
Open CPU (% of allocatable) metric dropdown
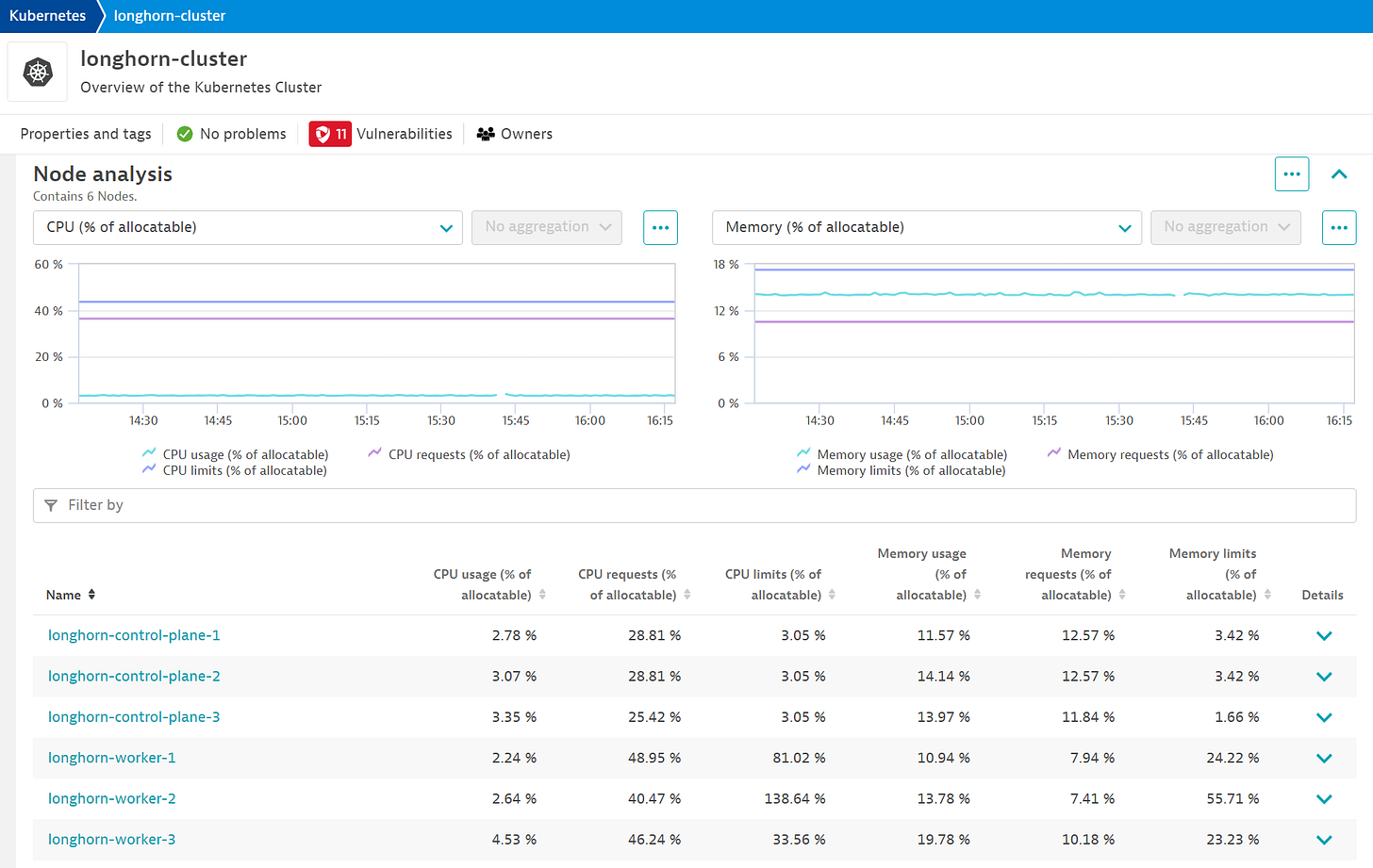[x=248, y=227]
